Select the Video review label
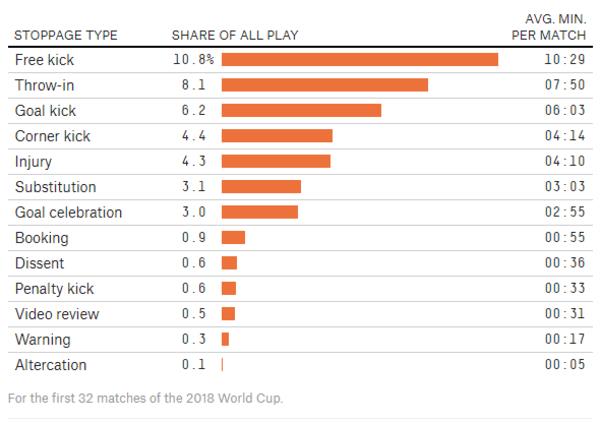This screenshot has width=600, height=422. [57, 314]
